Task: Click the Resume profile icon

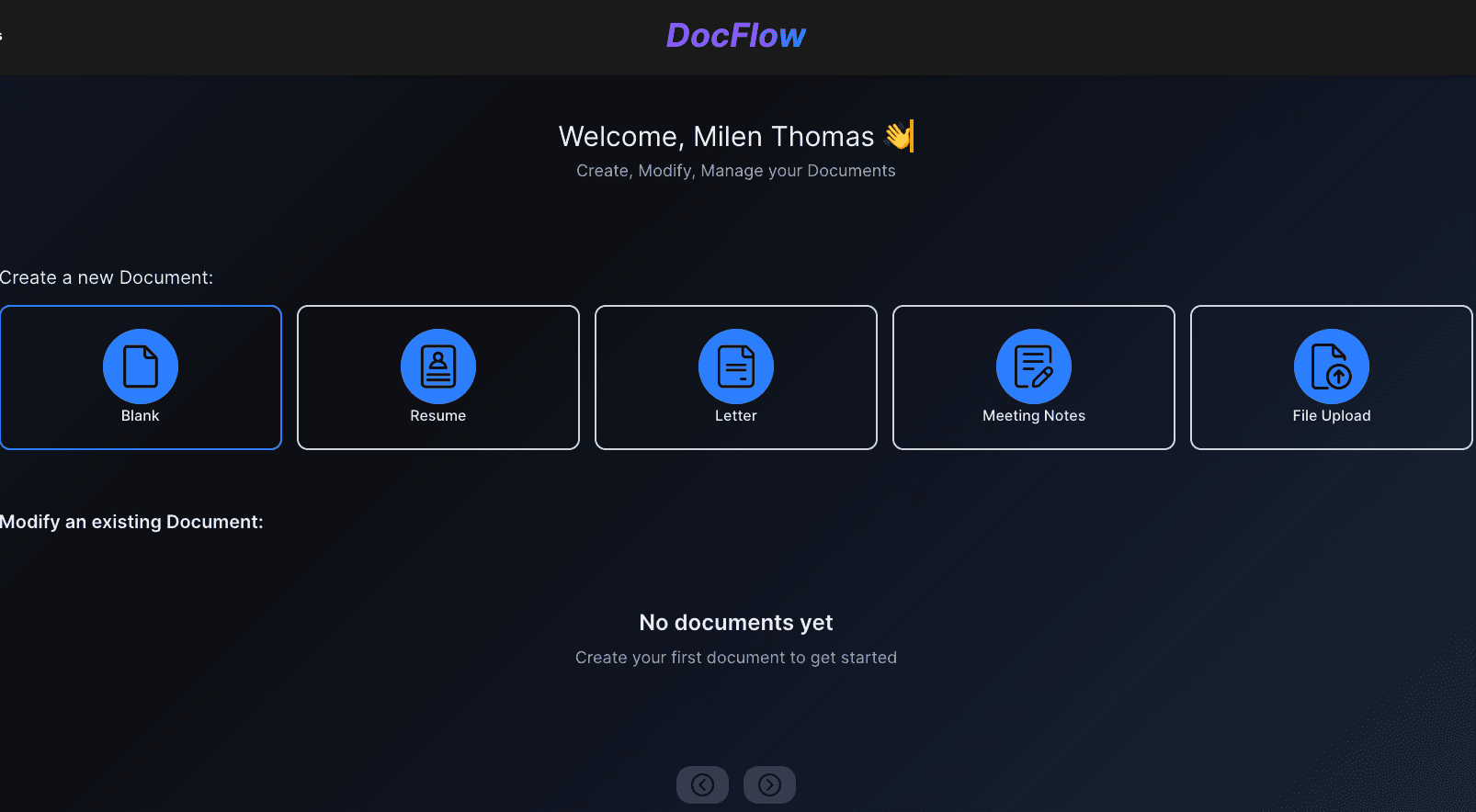Action: [x=438, y=367]
